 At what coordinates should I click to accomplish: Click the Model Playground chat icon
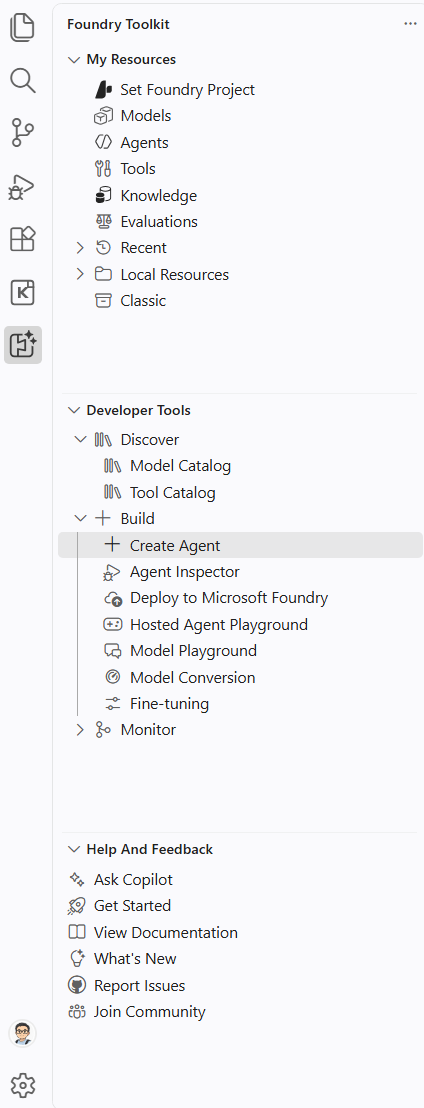113,651
